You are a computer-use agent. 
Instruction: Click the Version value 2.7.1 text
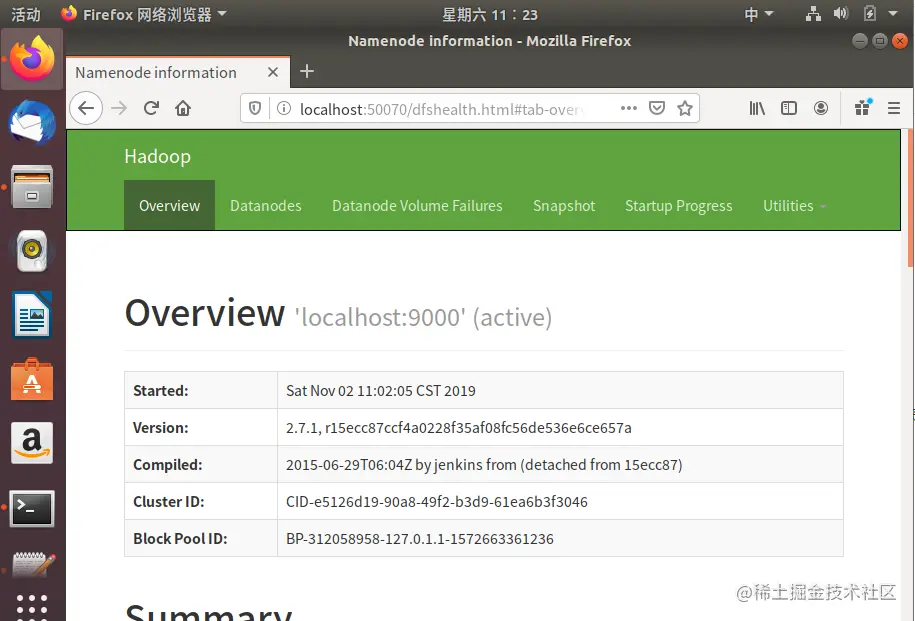click(459, 428)
